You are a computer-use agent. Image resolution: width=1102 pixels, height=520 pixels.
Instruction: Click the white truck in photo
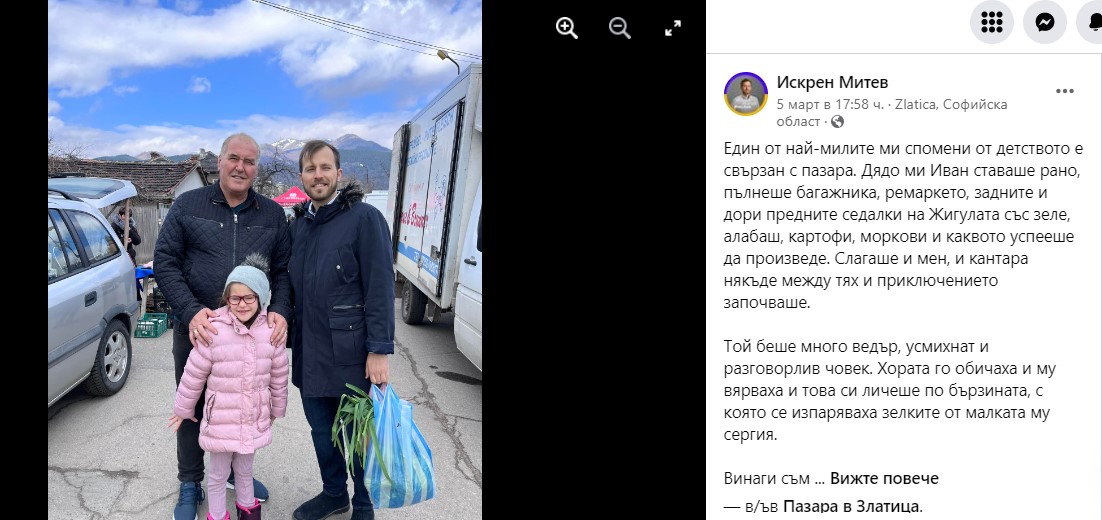436,211
